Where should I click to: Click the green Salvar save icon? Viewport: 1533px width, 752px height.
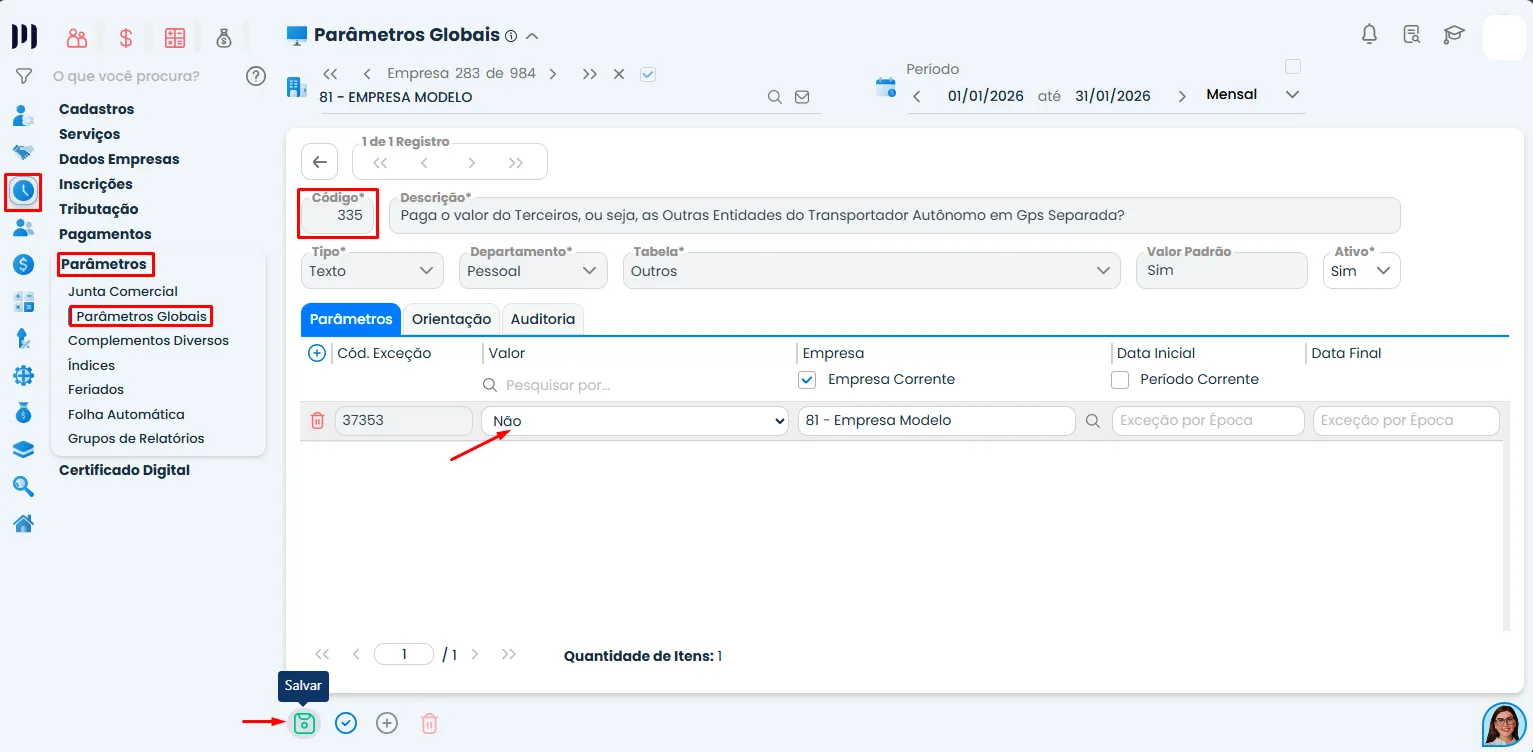point(305,723)
